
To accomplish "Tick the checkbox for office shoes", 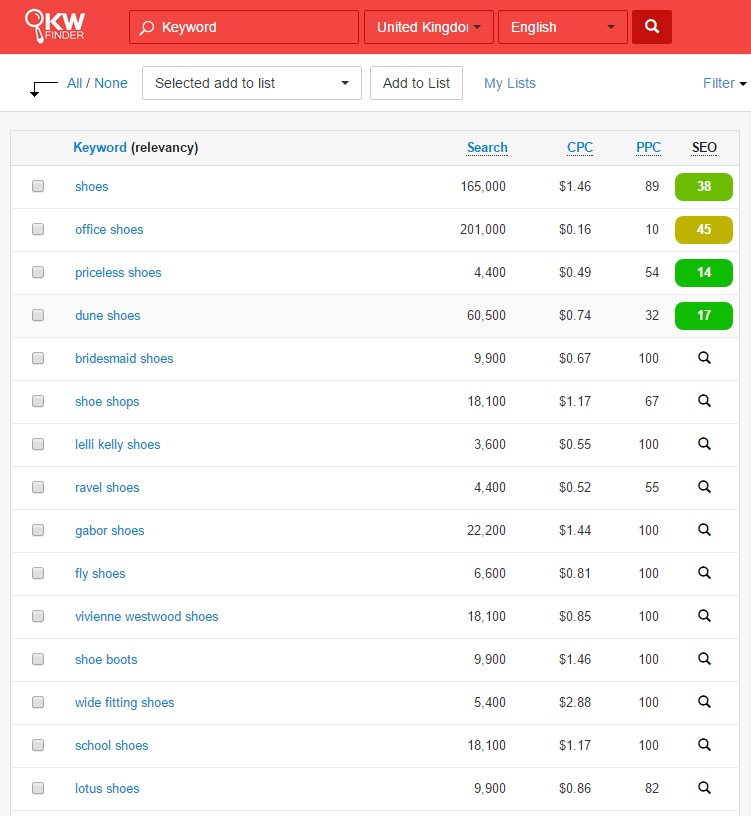I will pyautogui.click(x=38, y=229).
